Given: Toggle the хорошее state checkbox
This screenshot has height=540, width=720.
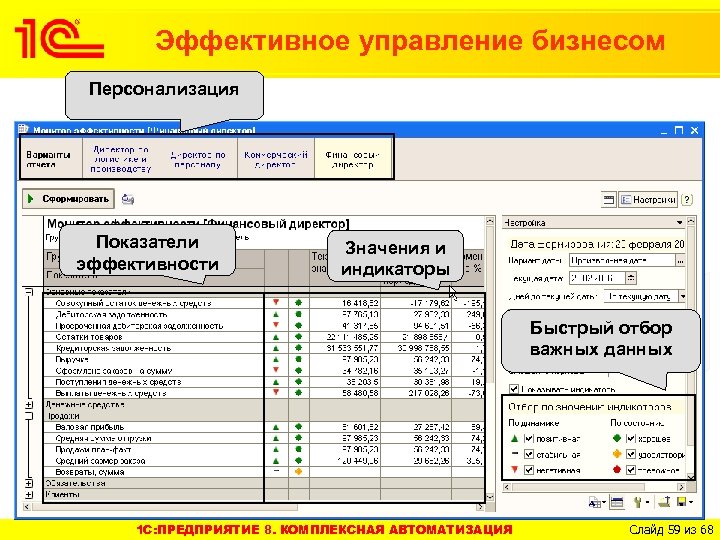Looking at the screenshot, I should click(x=631, y=439).
